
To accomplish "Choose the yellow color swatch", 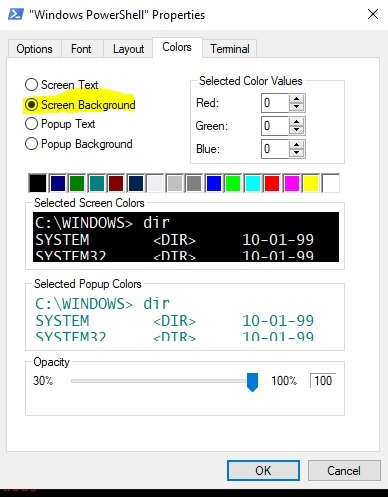I will tap(311, 183).
